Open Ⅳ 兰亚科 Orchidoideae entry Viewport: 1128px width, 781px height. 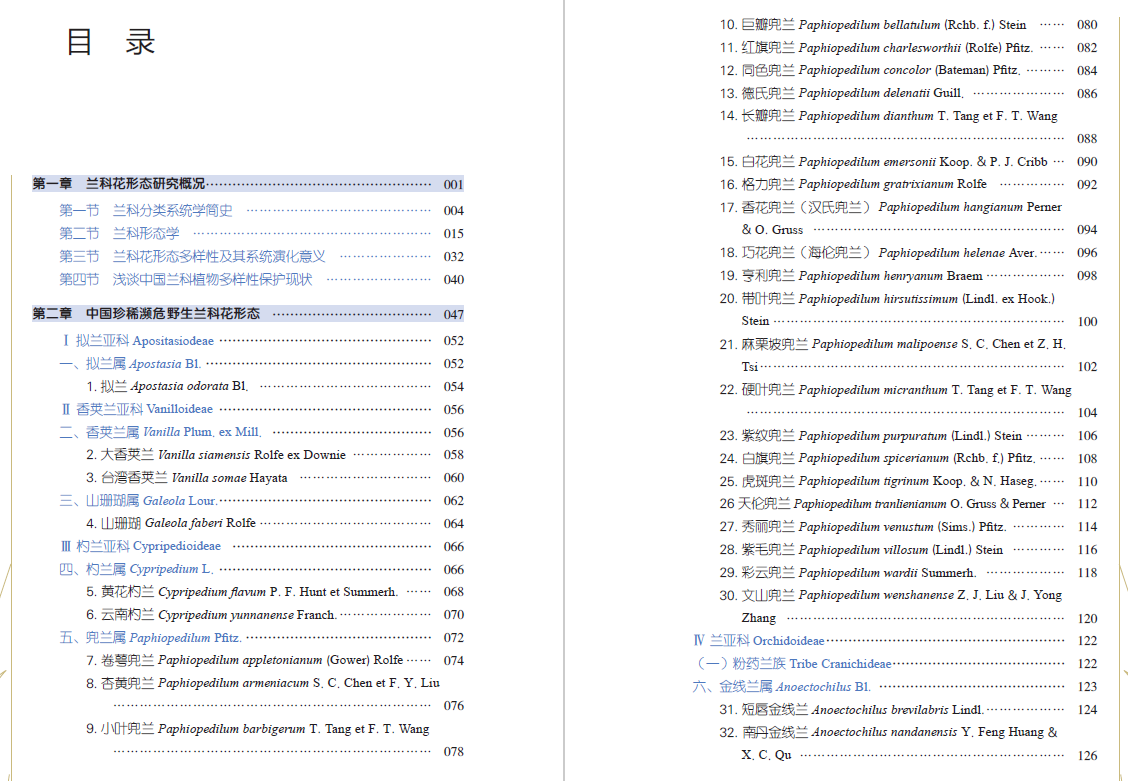coord(895,641)
